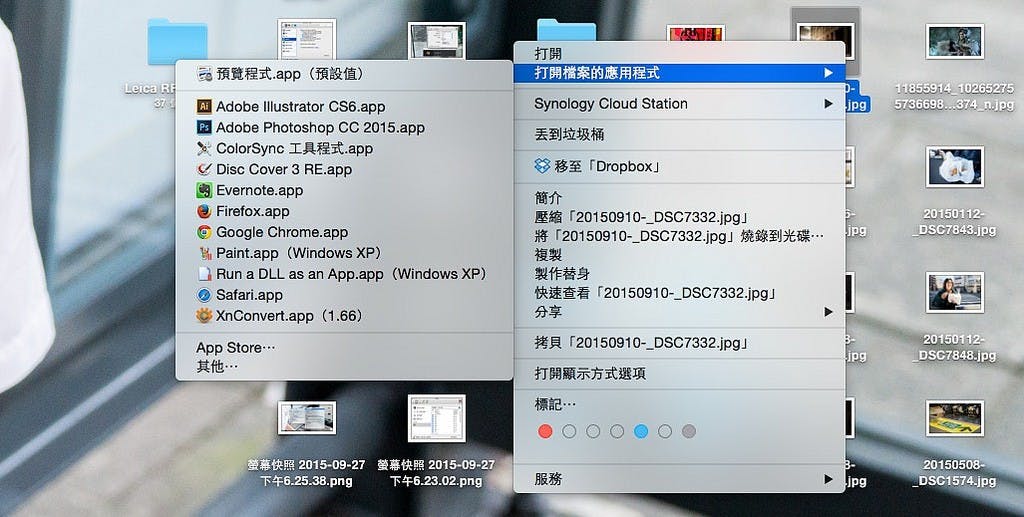Expand the 分享 submenu arrow
1024x517 pixels.
tap(828, 312)
